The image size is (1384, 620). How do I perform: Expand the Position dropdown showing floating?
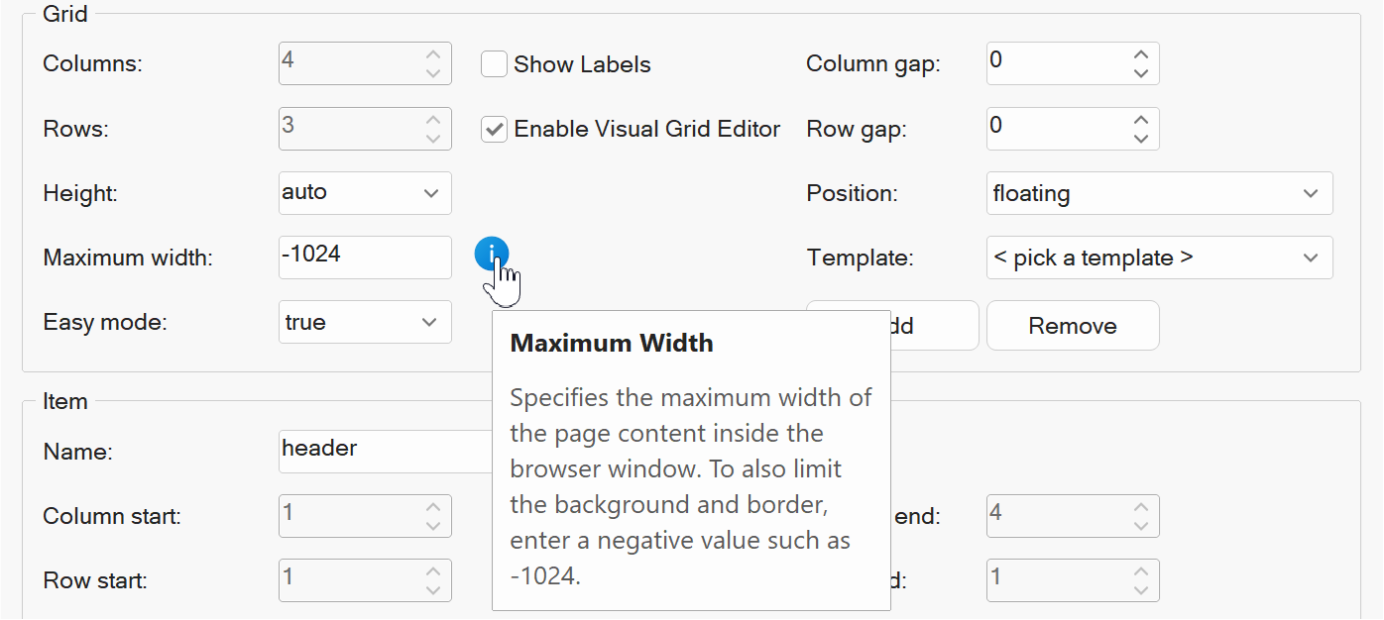1159,193
